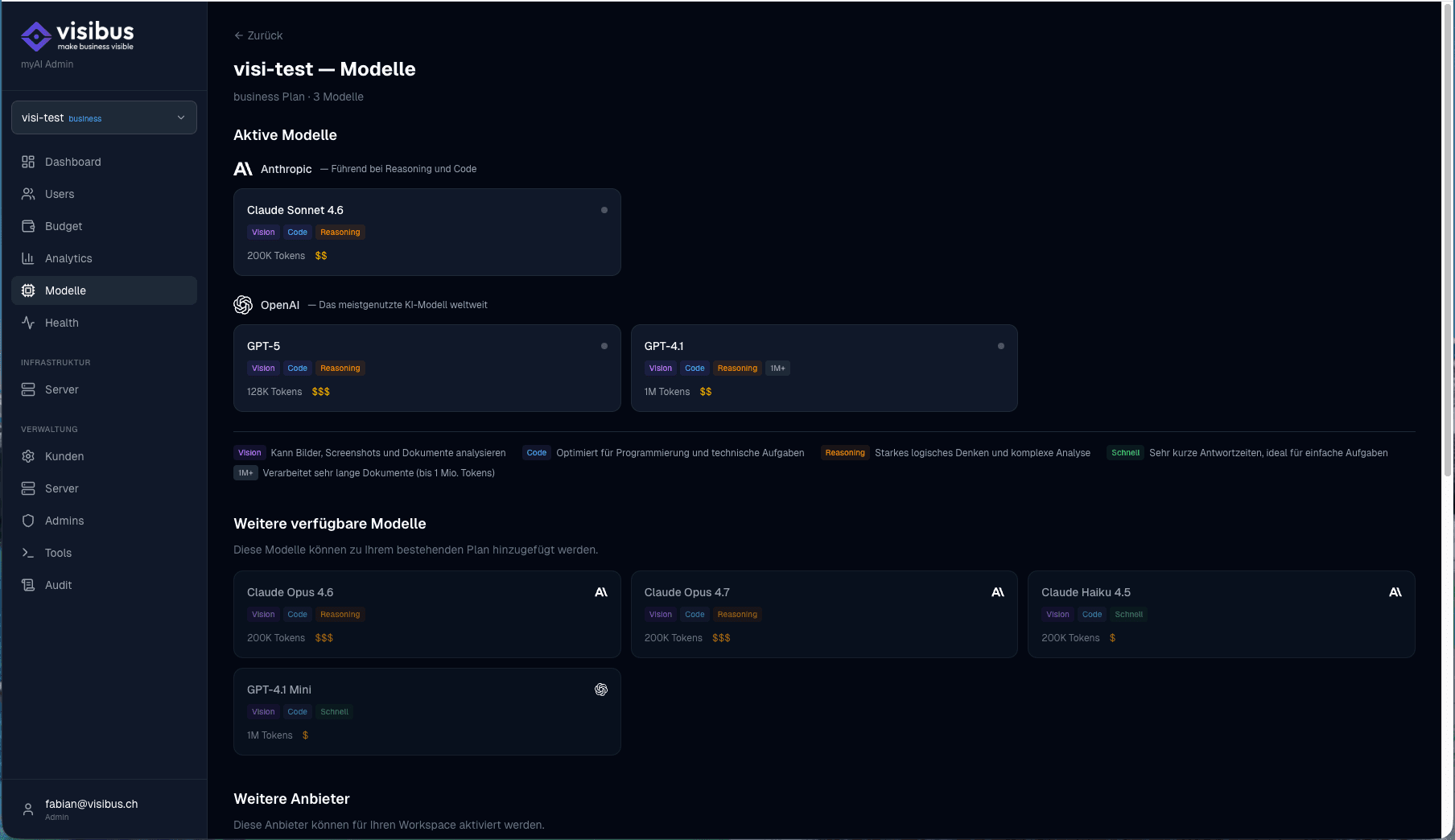The height and width of the screenshot is (840, 1455).
Task: Open the Audit log
Action: 57,585
